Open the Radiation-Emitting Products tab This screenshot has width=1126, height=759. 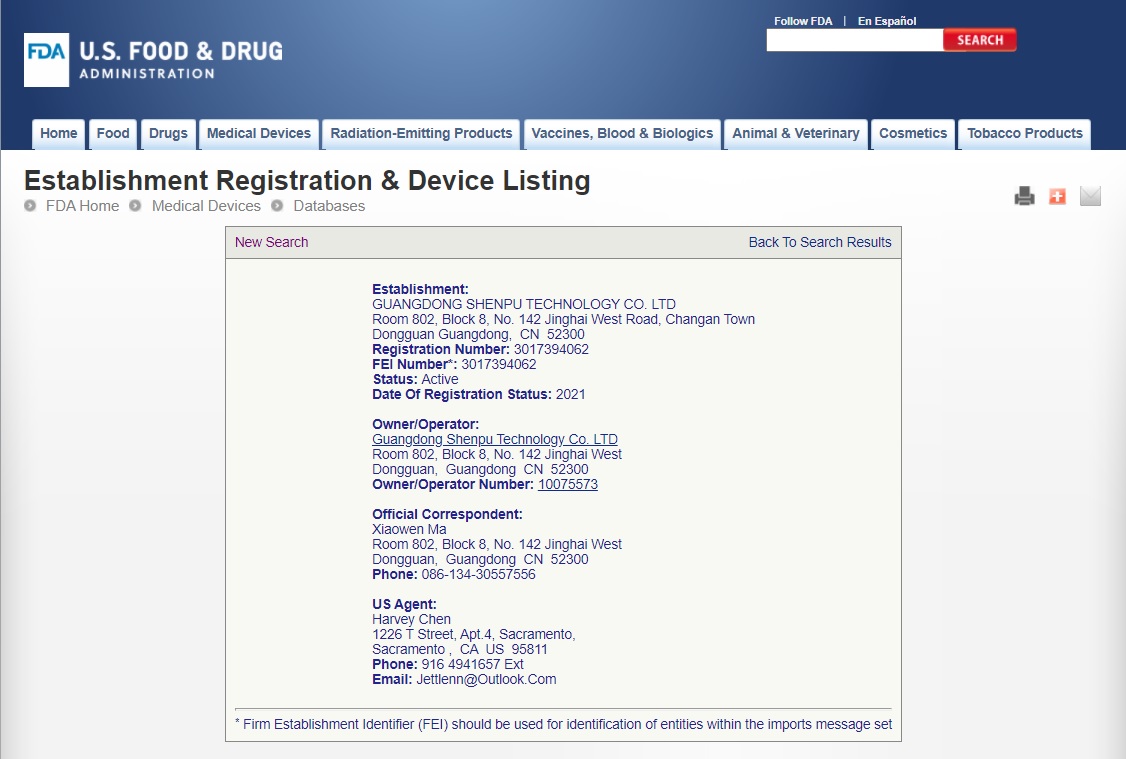click(x=421, y=134)
